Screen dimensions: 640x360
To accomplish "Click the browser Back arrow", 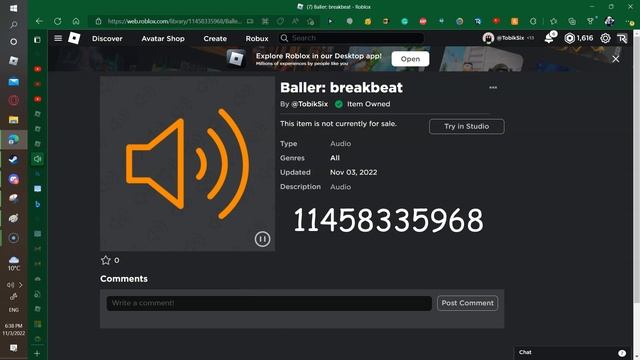I will [39, 21].
